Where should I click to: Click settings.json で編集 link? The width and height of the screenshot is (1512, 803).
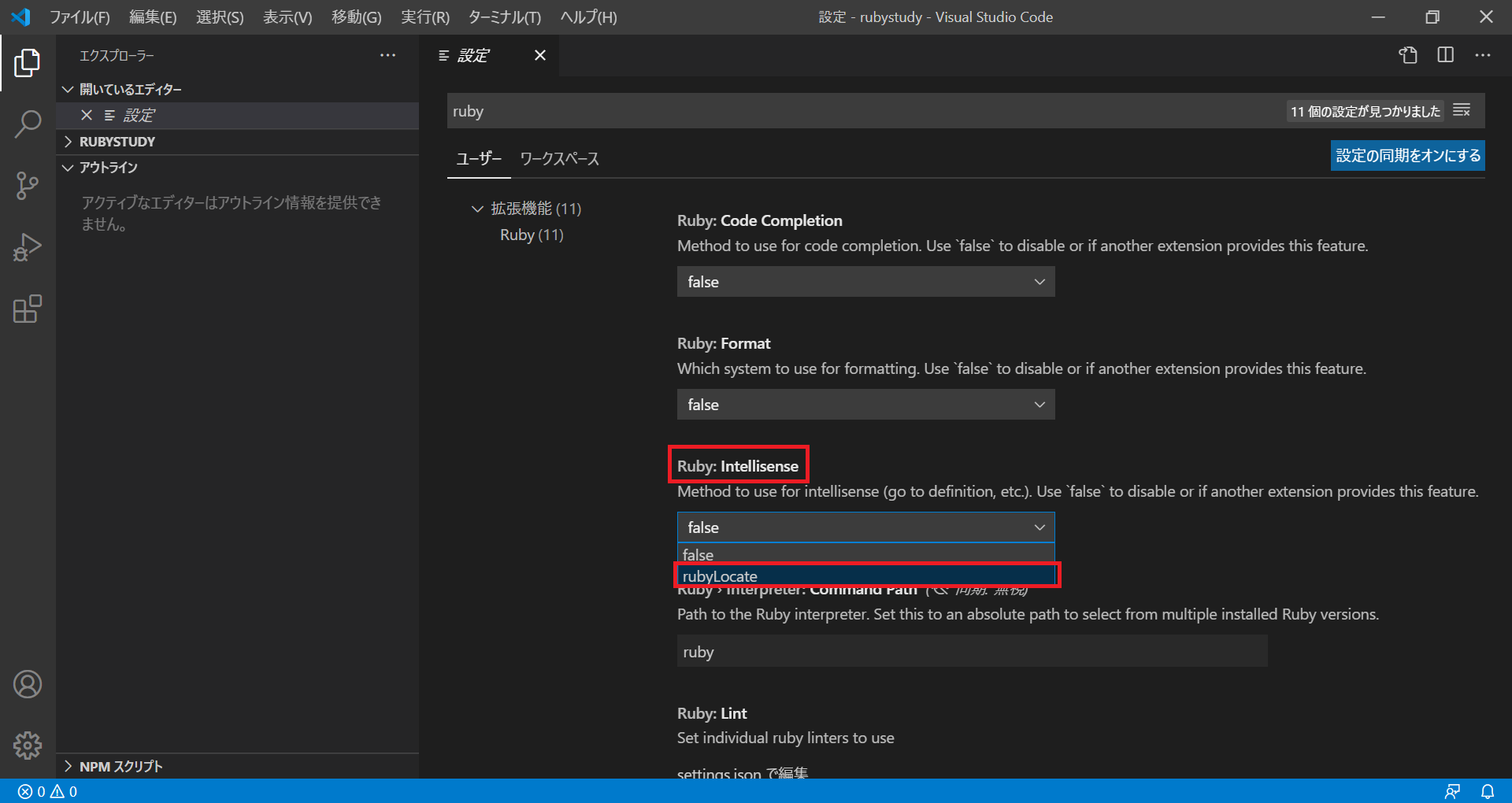click(743, 773)
